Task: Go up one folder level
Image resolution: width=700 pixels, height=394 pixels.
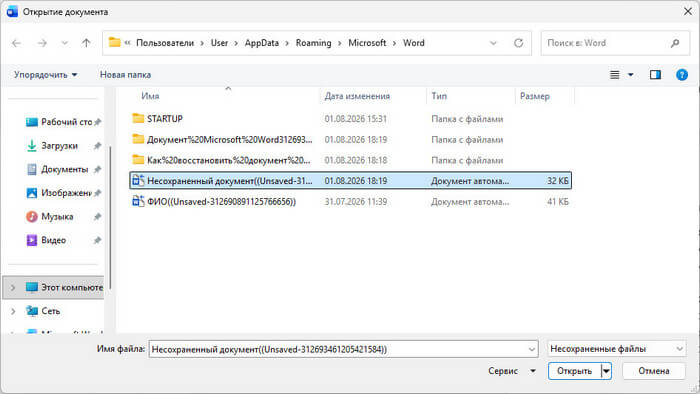Action: (86, 43)
